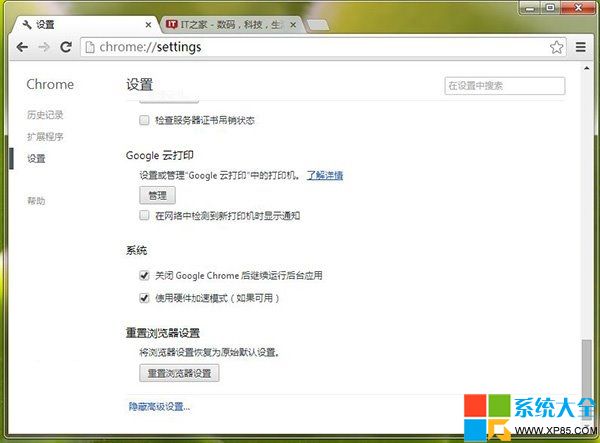Open 扩展程序 in the sidebar
600x443 pixels.
(x=45, y=137)
